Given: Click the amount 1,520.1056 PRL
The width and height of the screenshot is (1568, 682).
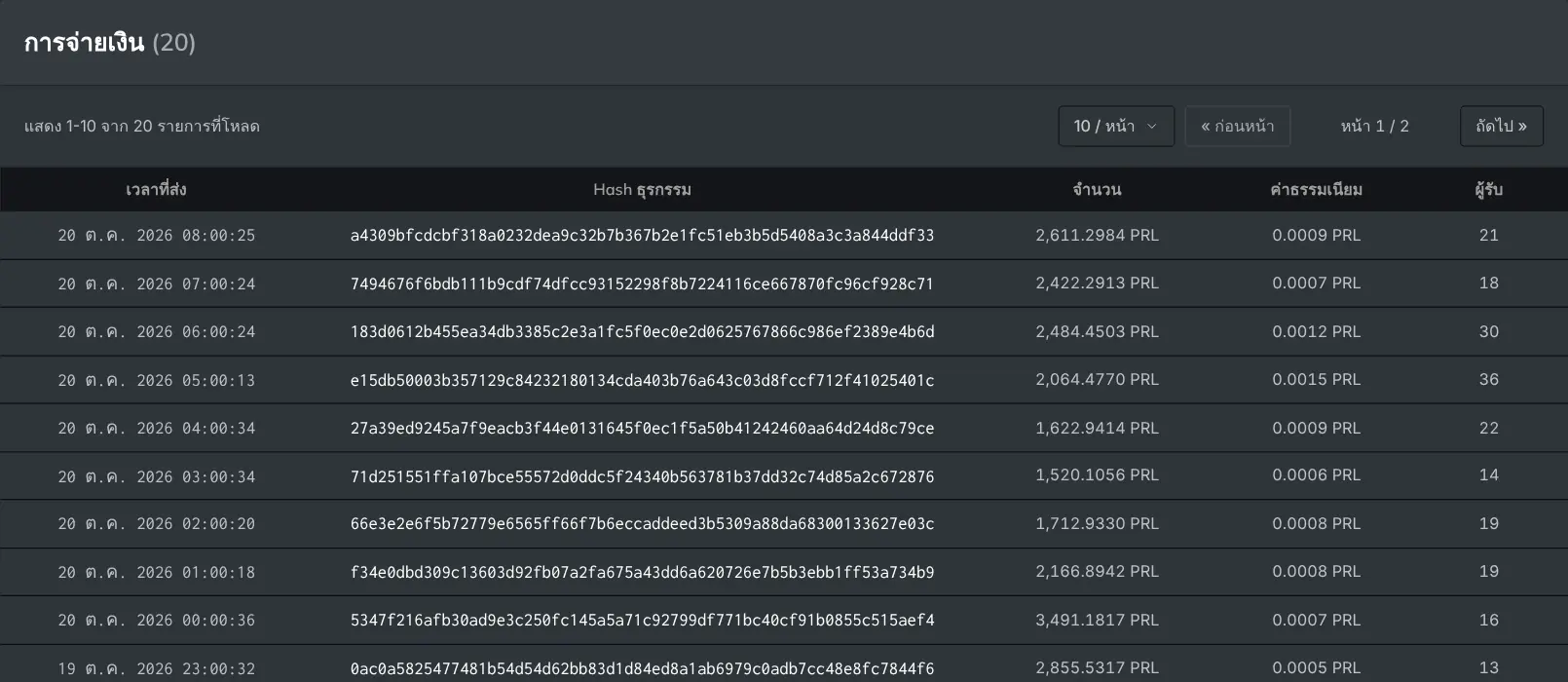Looking at the screenshot, I should pyautogui.click(x=1098, y=474).
